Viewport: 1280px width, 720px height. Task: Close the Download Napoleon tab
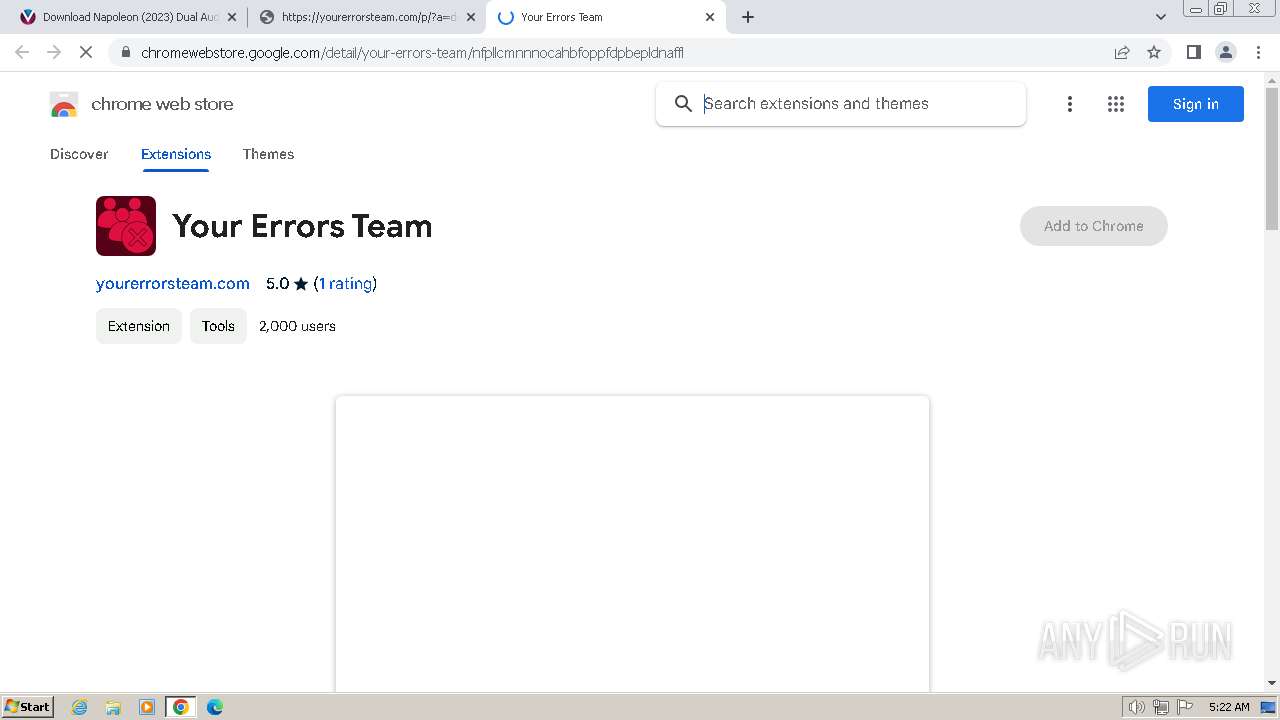point(232,17)
